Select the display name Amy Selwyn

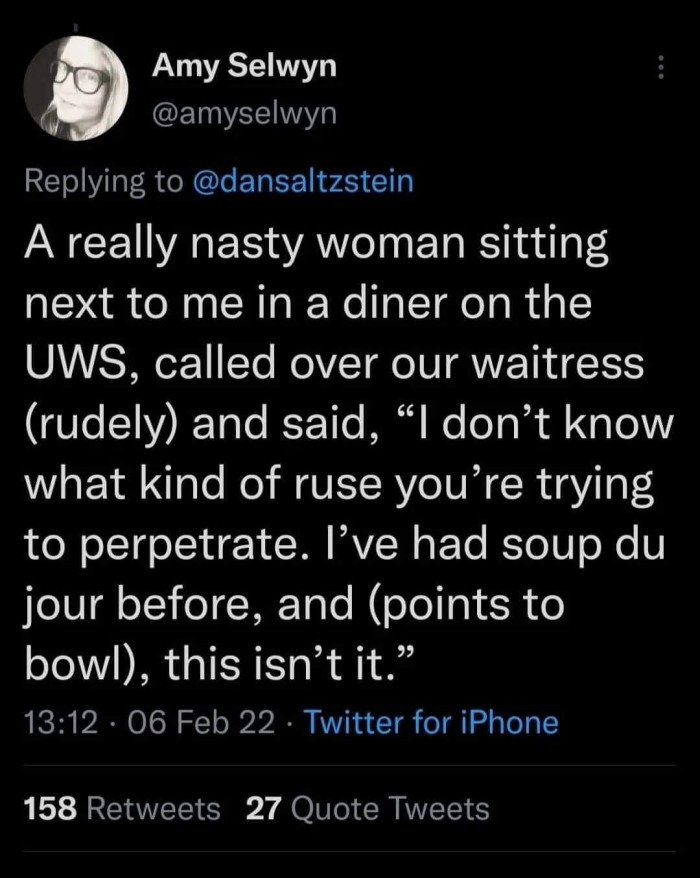click(x=243, y=66)
